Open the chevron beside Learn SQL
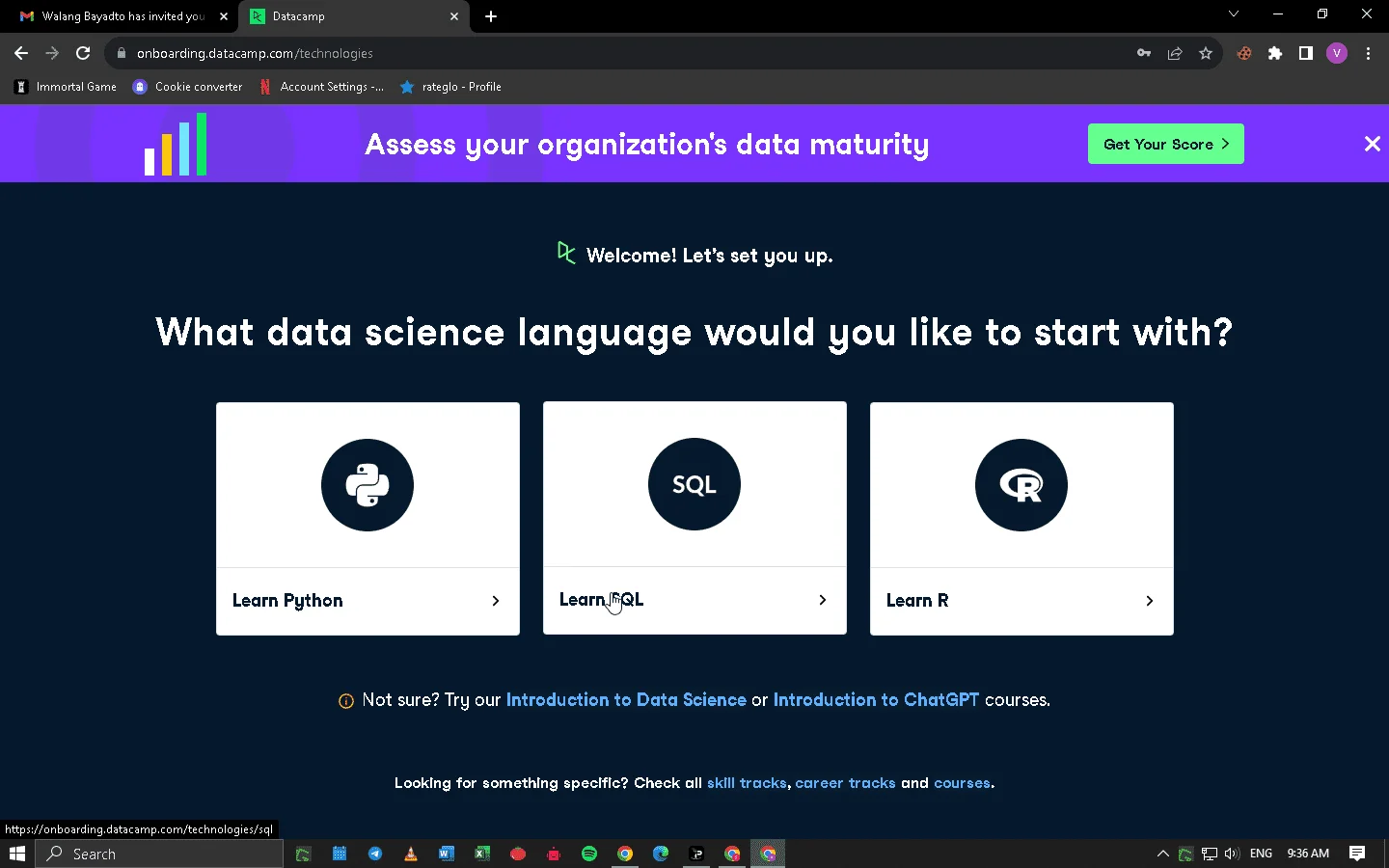This screenshot has width=1389, height=868. coord(823,600)
